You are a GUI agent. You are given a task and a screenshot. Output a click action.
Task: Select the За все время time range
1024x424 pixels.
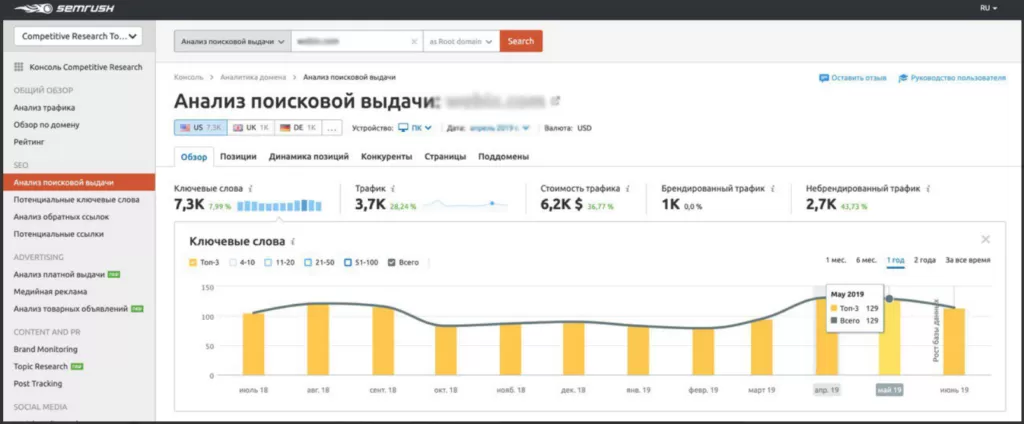pos(968,260)
